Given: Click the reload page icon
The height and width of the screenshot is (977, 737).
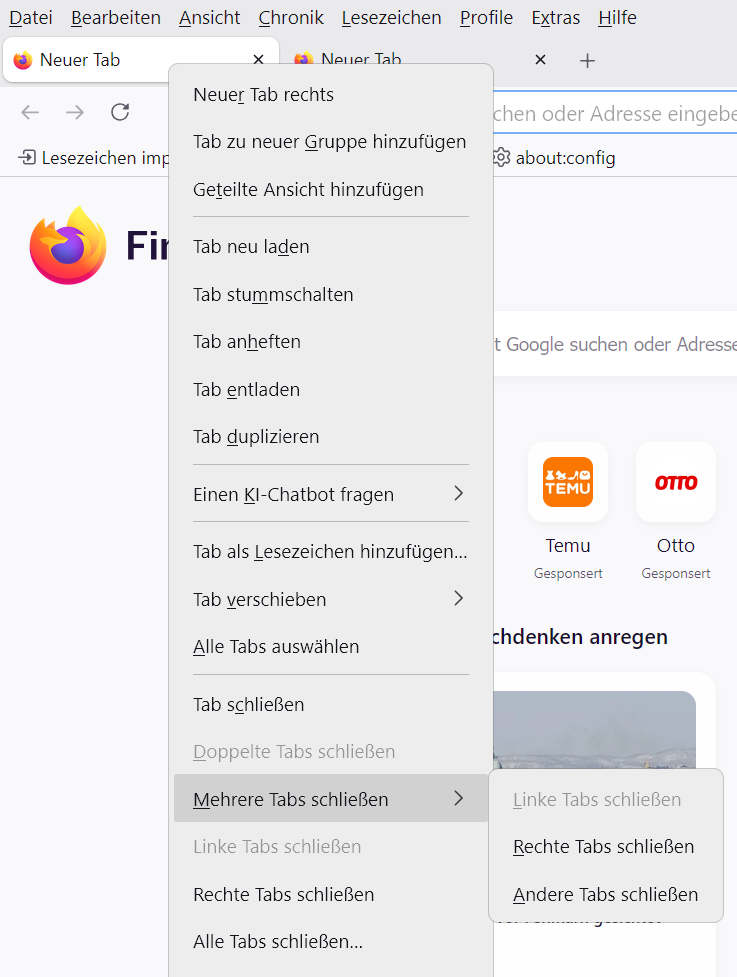Looking at the screenshot, I should 120,112.
